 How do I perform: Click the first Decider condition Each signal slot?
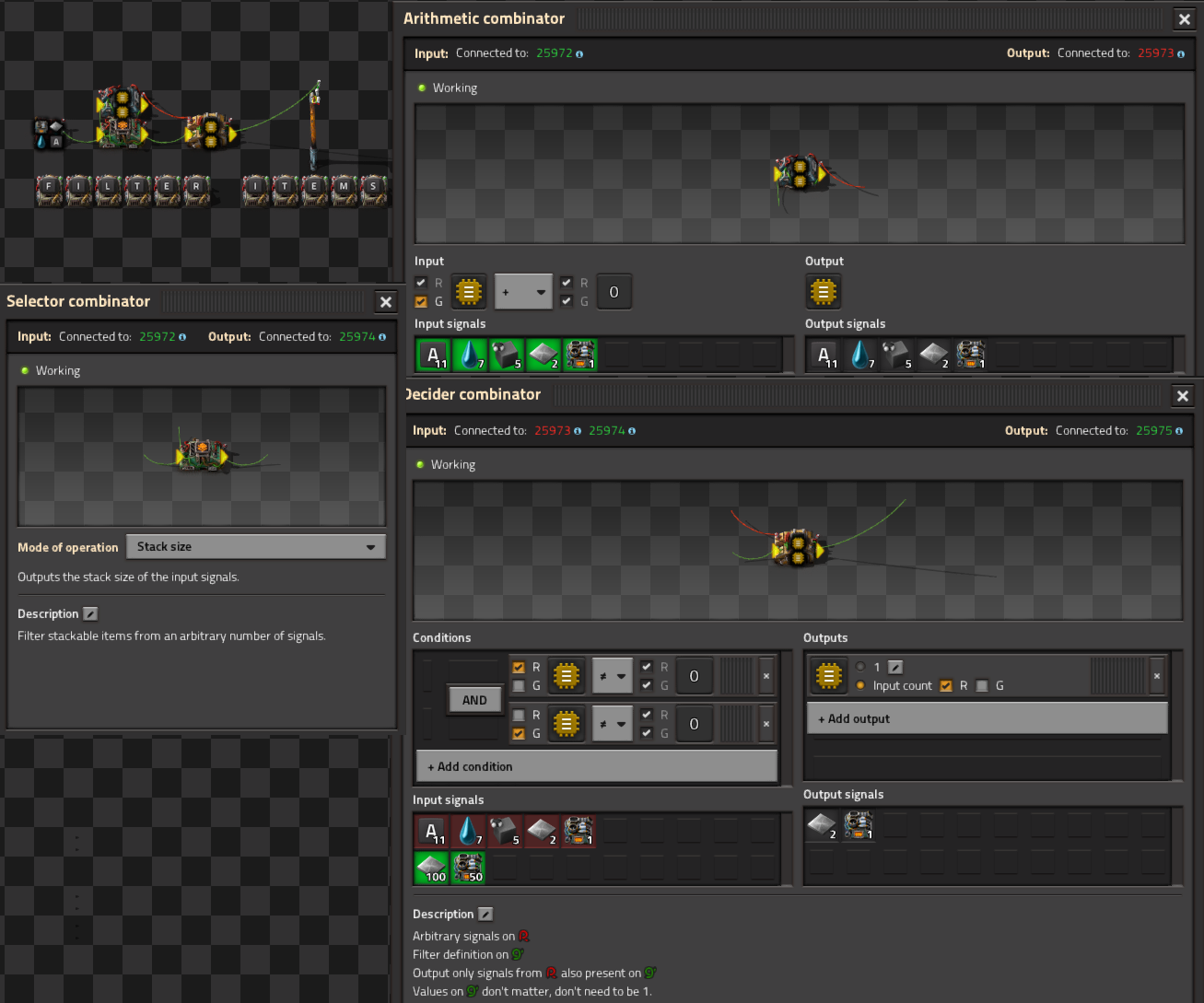(567, 676)
